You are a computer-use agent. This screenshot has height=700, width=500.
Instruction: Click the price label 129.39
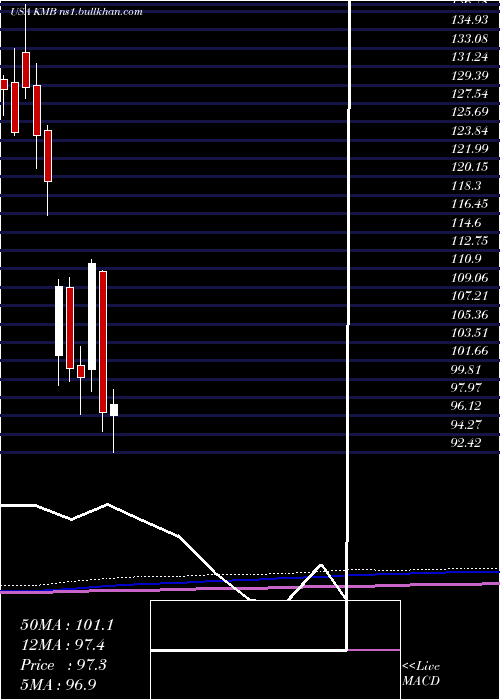(x=469, y=75)
